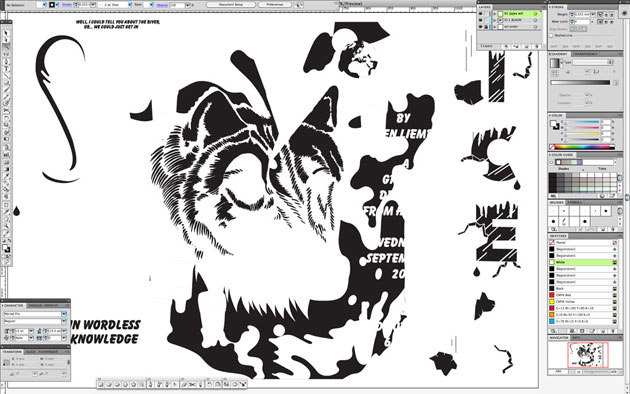Click the create new layer icon

tap(527, 47)
